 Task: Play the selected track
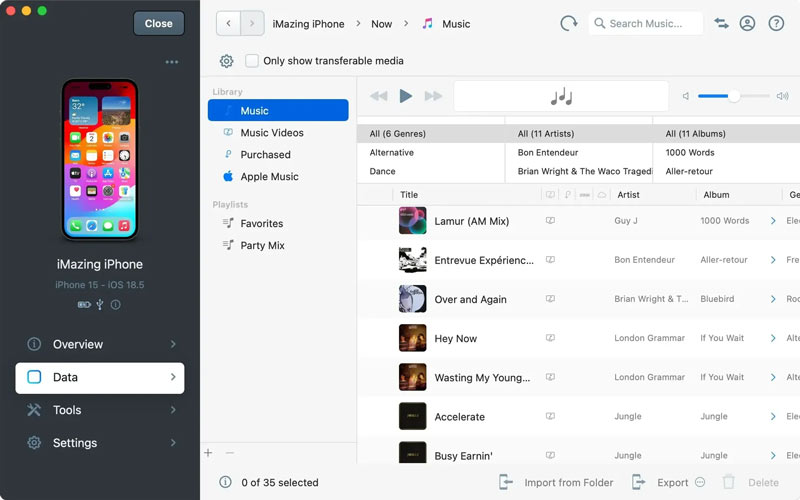pos(406,96)
